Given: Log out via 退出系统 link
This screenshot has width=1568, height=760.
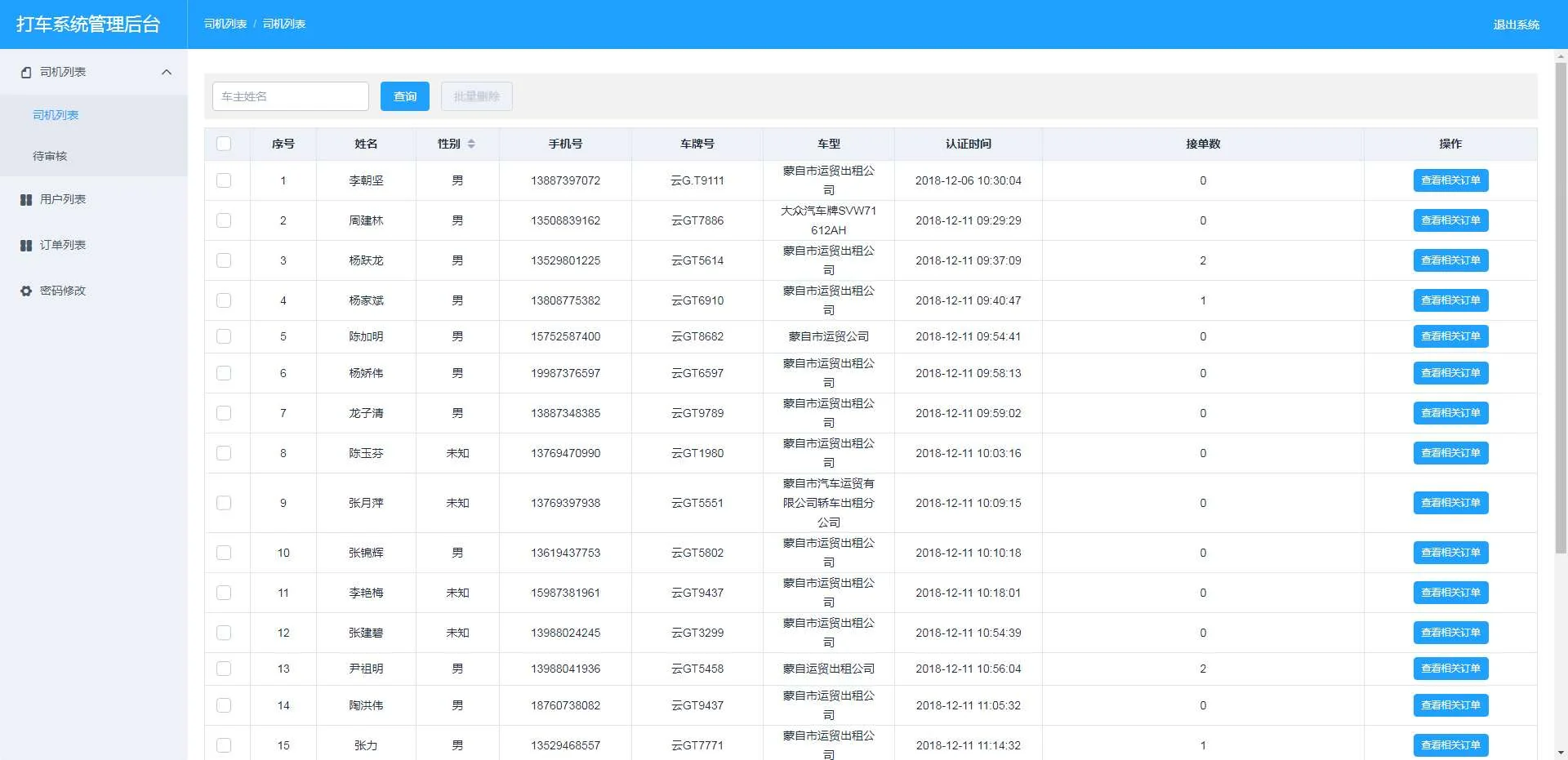Looking at the screenshot, I should pos(1516,24).
